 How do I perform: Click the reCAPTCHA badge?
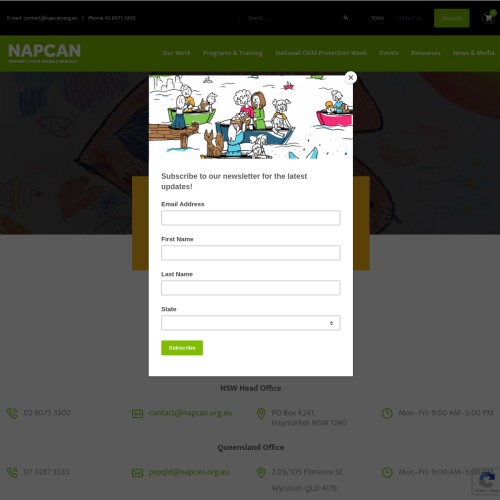486,481
